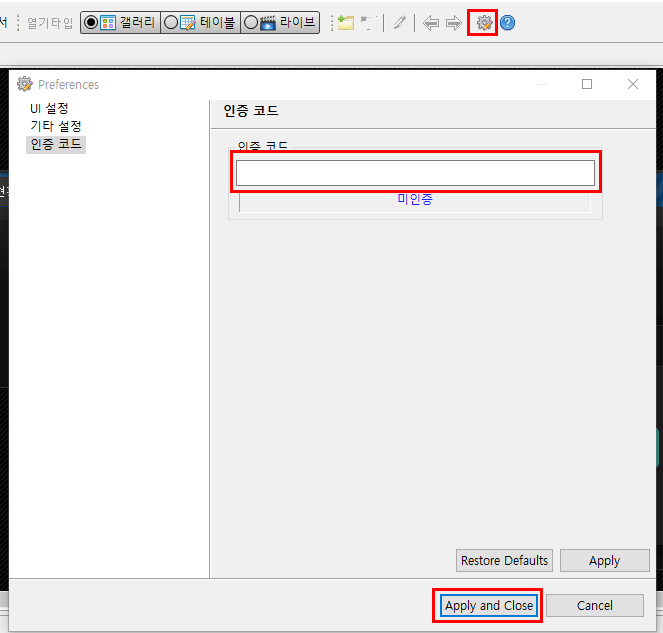Click the 미인증 status text
Image resolution: width=663 pixels, height=633 pixels.
point(415,199)
